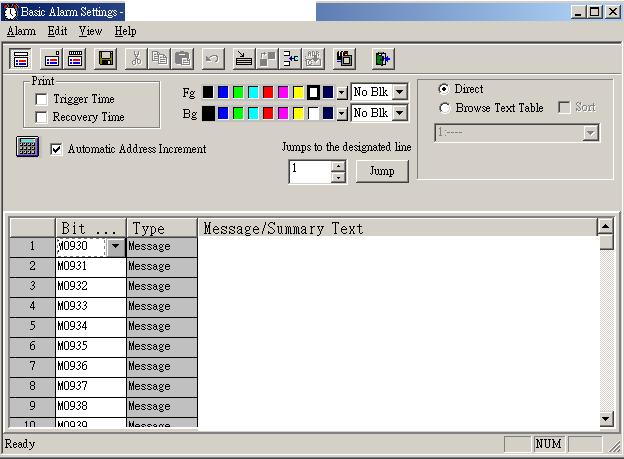Open the calculator keypad icon

coord(28,147)
